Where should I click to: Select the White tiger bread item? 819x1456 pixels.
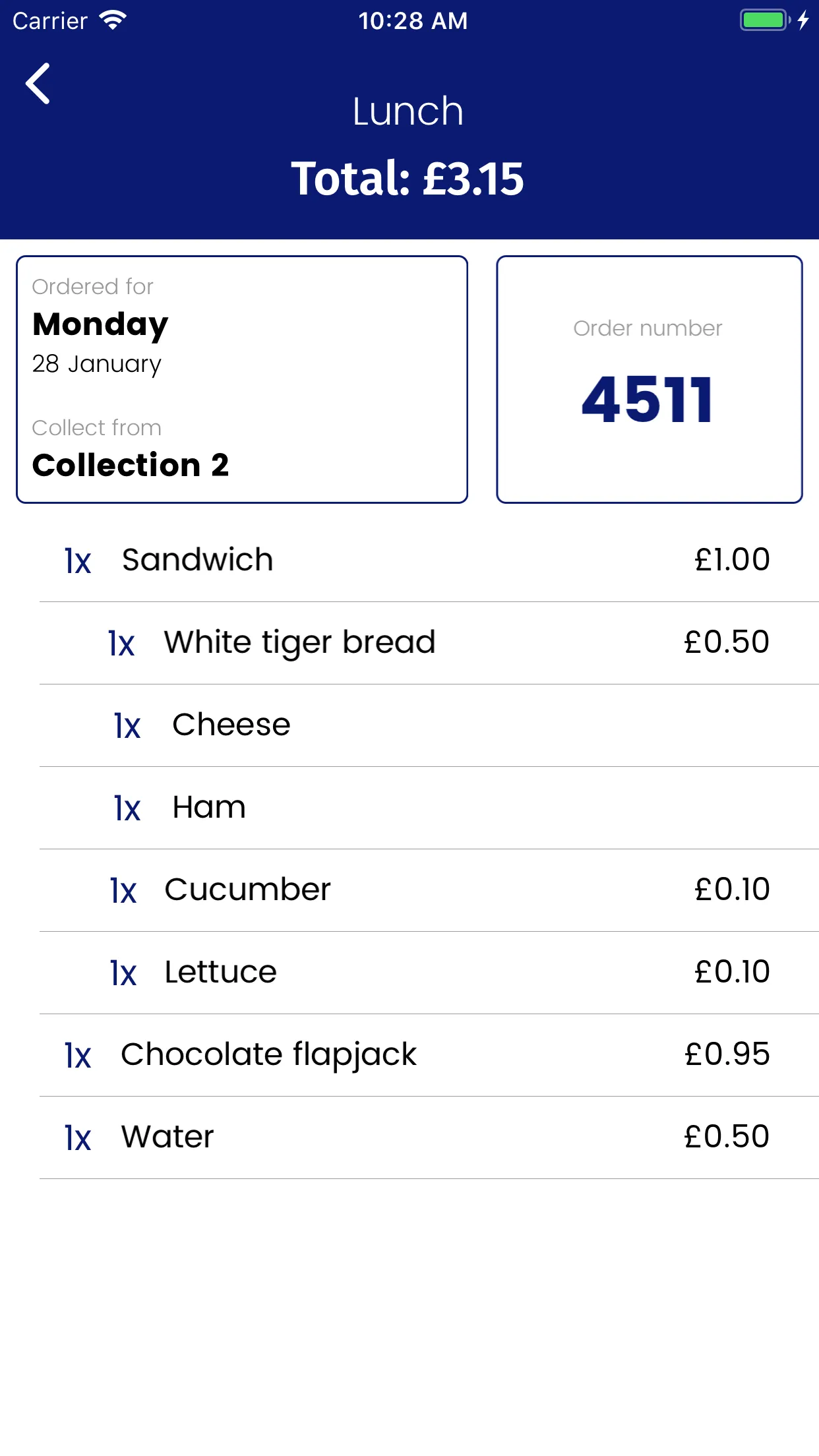(x=429, y=643)
